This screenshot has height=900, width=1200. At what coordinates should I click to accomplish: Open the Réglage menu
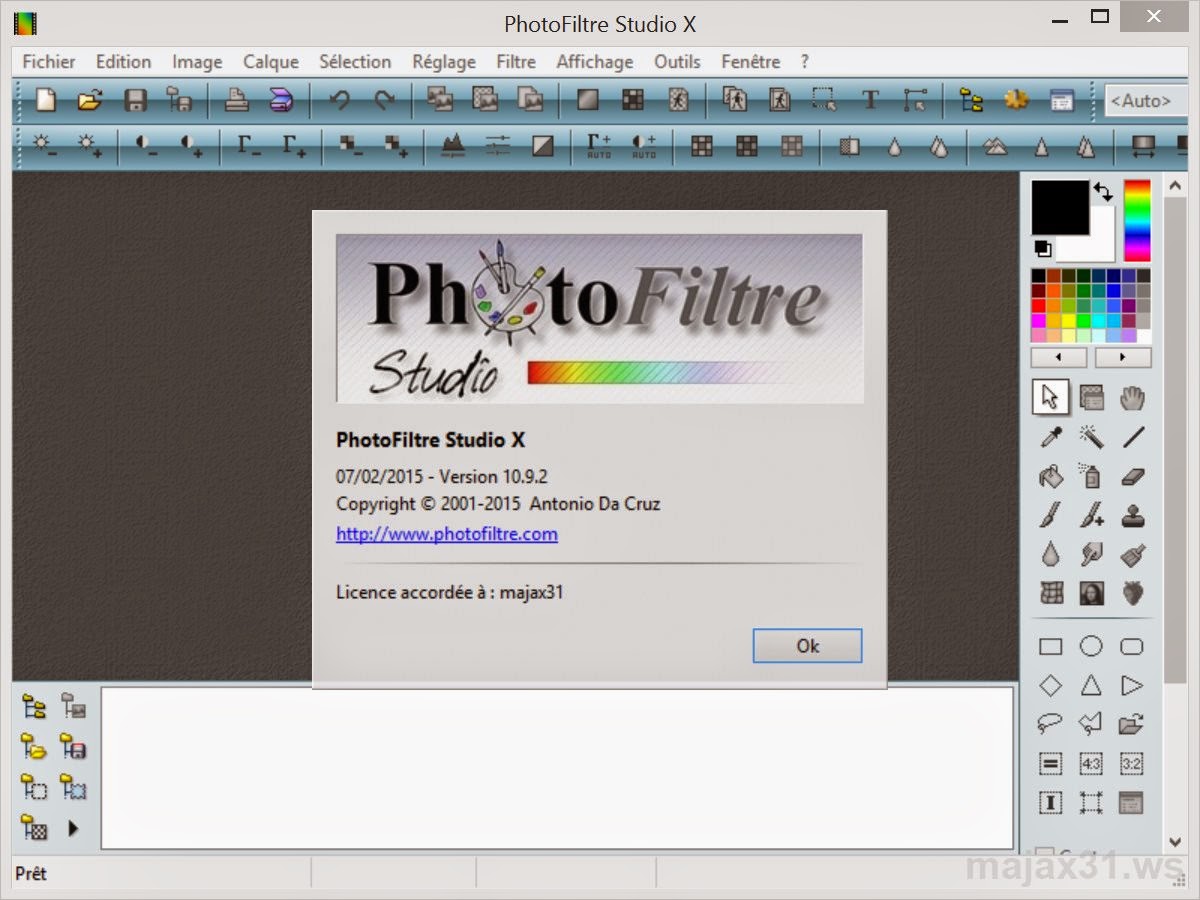point(443,61)
